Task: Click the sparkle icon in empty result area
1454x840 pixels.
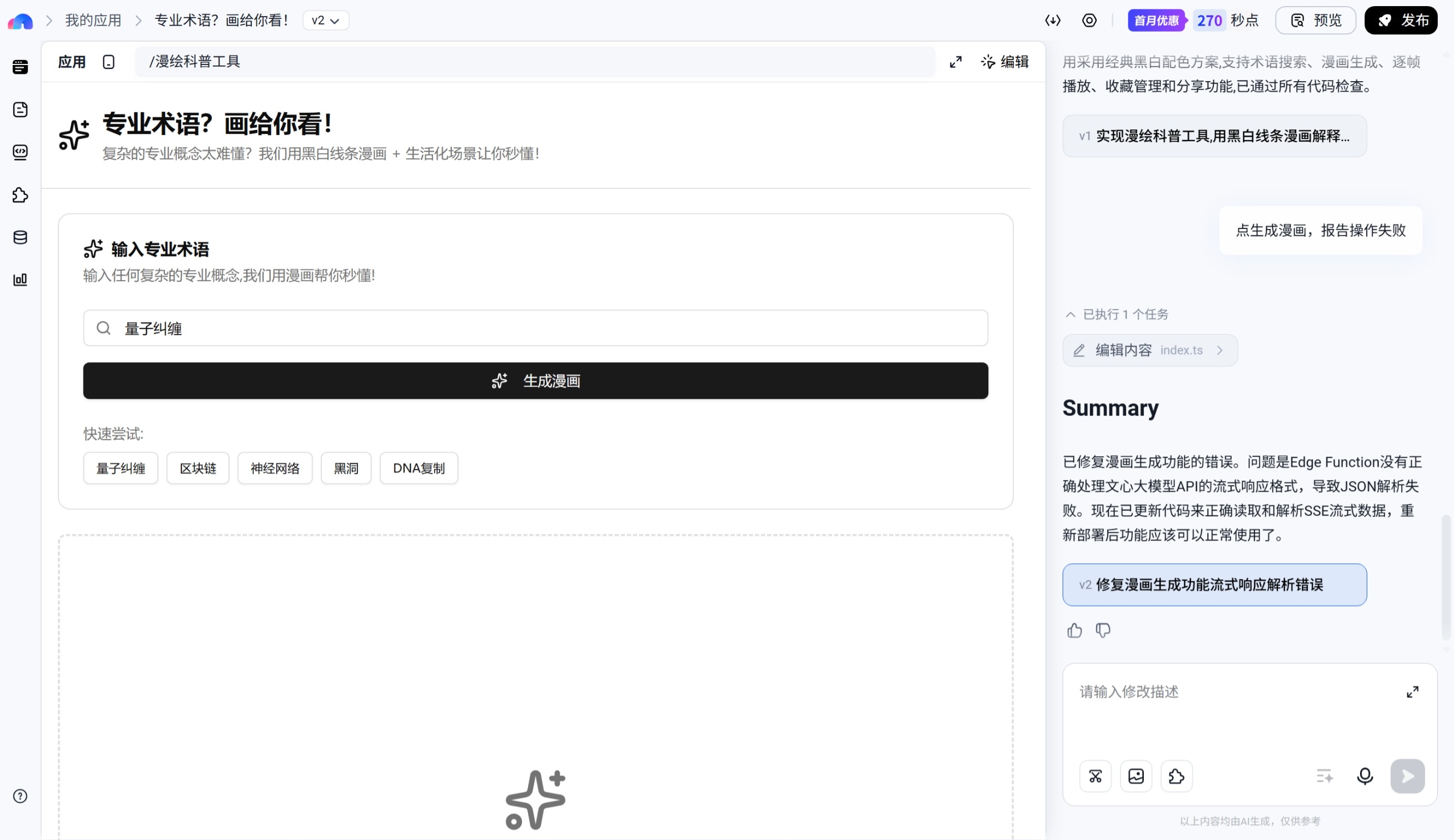Action: (x=535, y=799)
